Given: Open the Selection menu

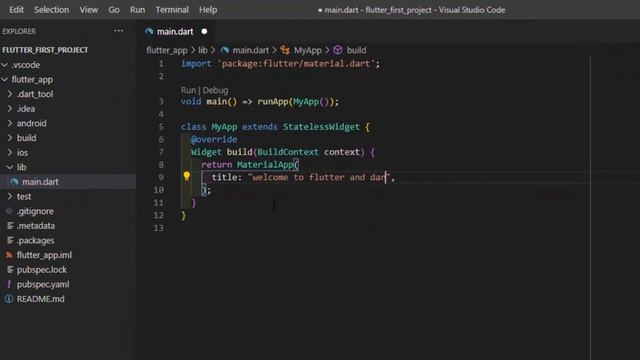Looking at the screenshot, I should [x=51, y=10].
